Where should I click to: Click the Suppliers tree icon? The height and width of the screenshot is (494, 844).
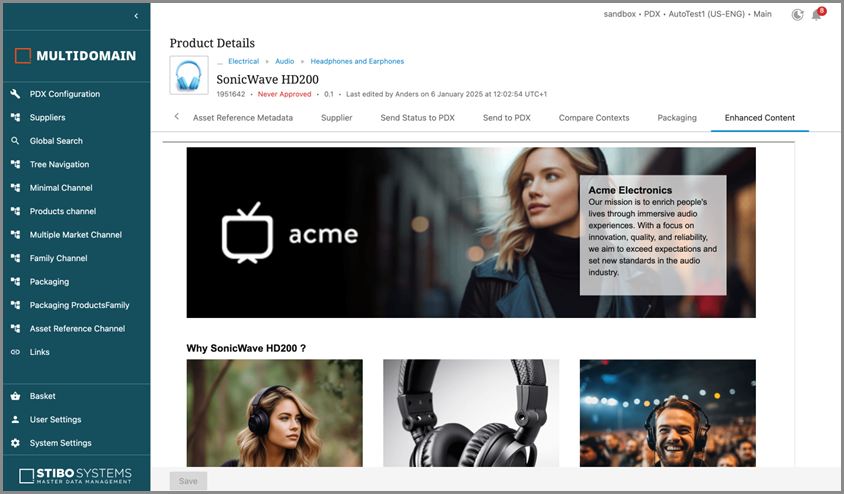tap(15, 117)
